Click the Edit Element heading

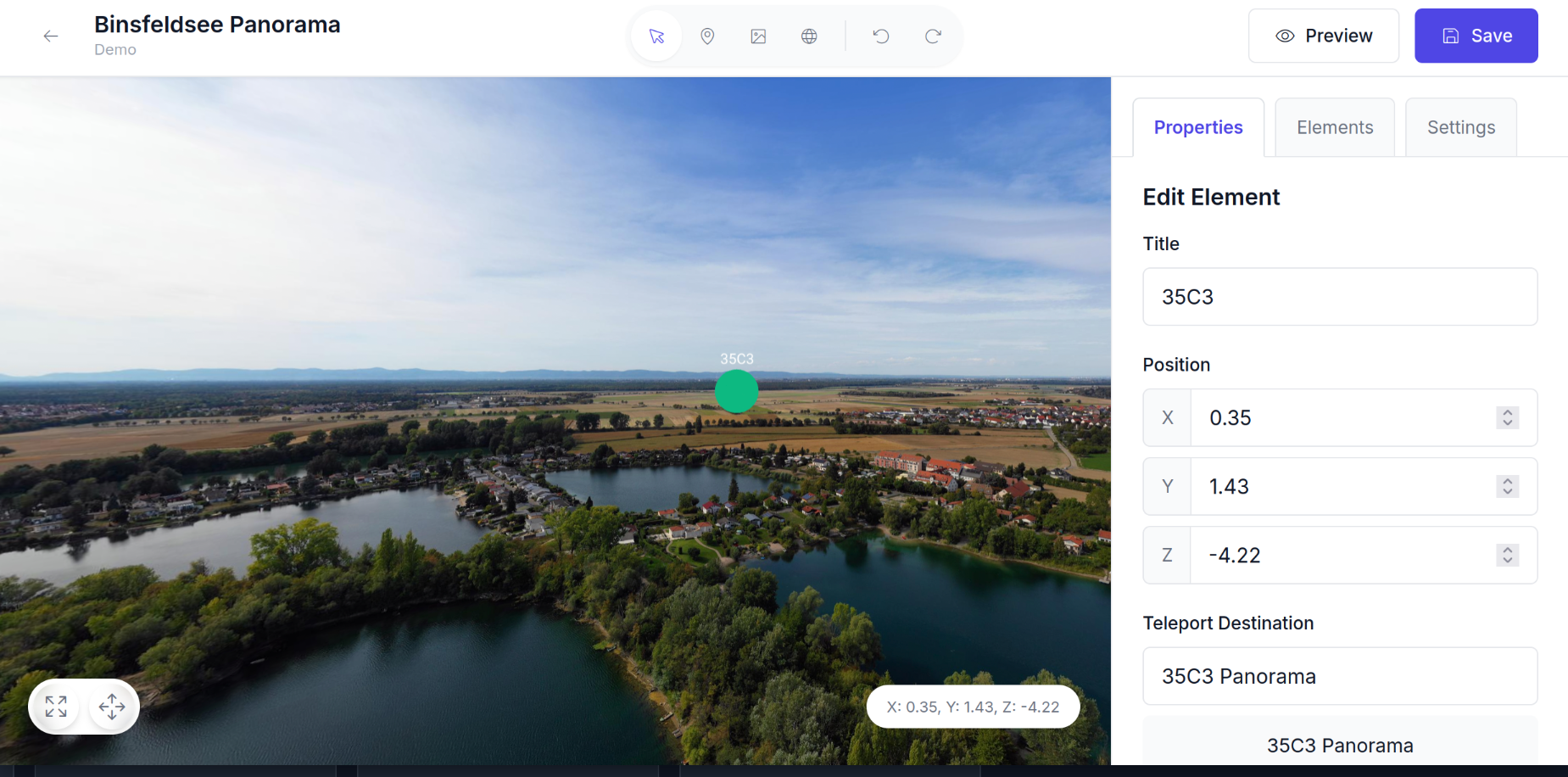click(x=1211, y=197)
